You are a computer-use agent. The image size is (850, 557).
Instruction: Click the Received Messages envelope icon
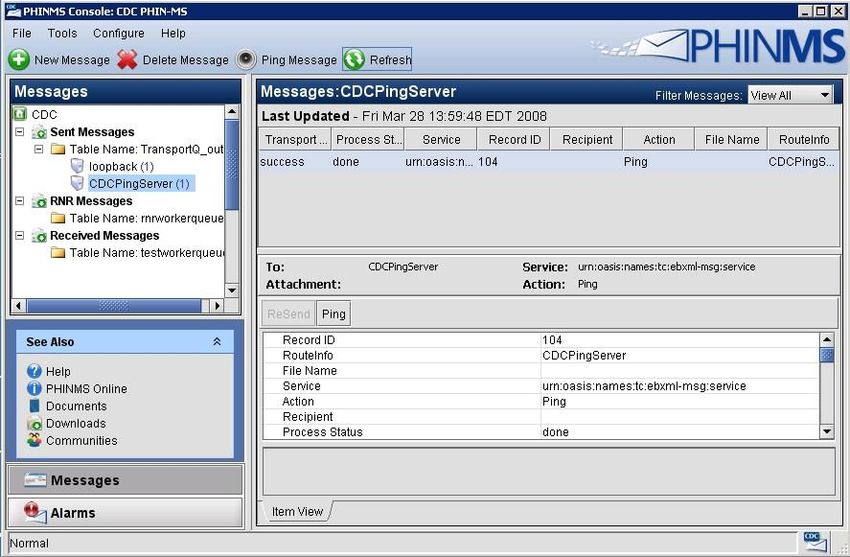(40, 236)
